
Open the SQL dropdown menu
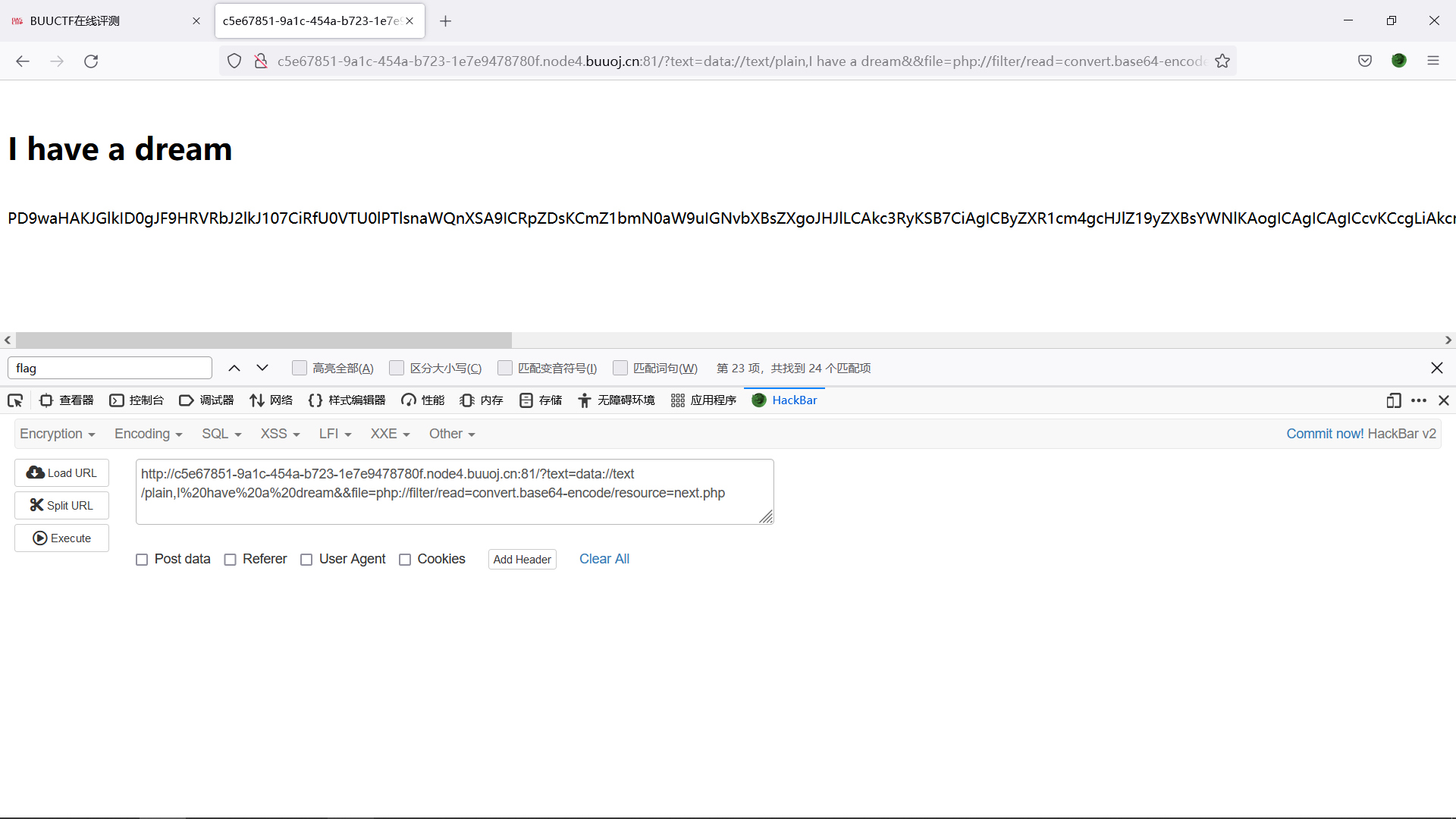coord(221,434)
